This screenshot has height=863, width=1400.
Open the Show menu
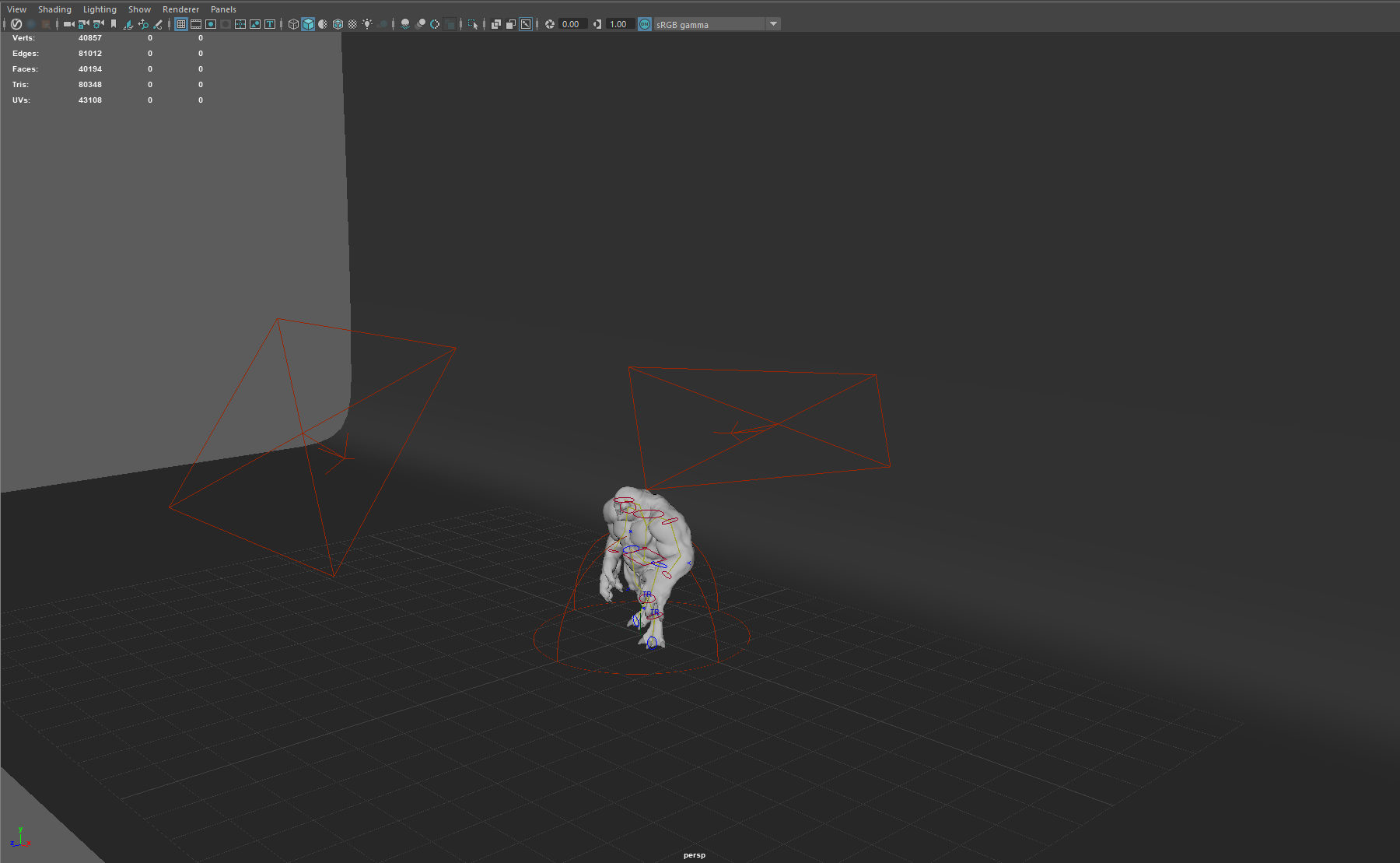click(139, 9)
